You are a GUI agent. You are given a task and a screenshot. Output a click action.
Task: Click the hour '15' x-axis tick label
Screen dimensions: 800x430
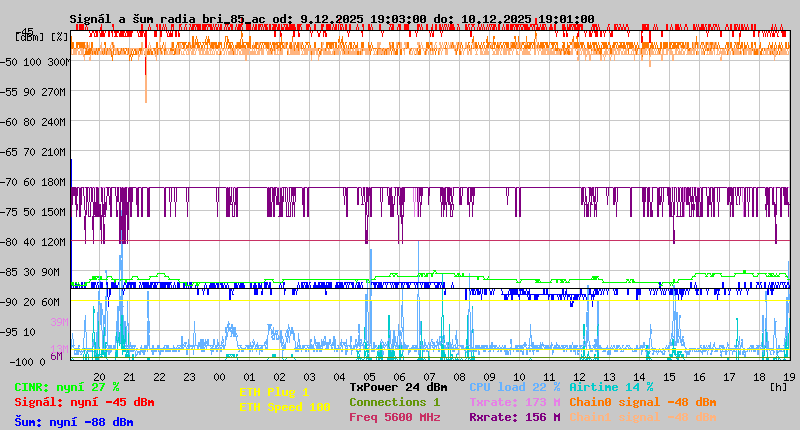tap(669, 377)
